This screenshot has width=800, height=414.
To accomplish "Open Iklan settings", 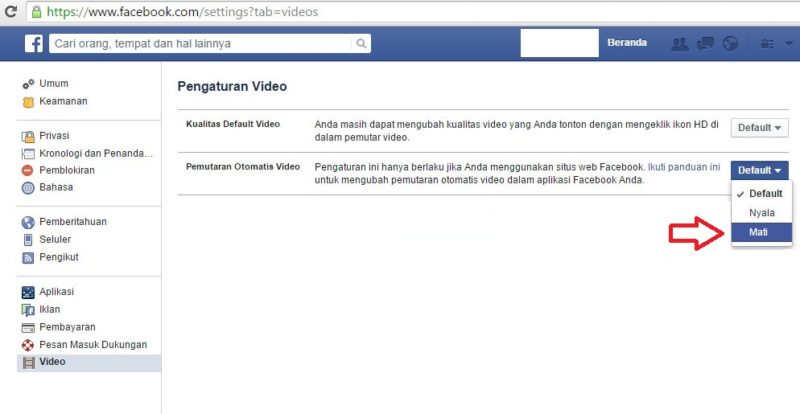I will pyautogui.click(x=49, y=309).
